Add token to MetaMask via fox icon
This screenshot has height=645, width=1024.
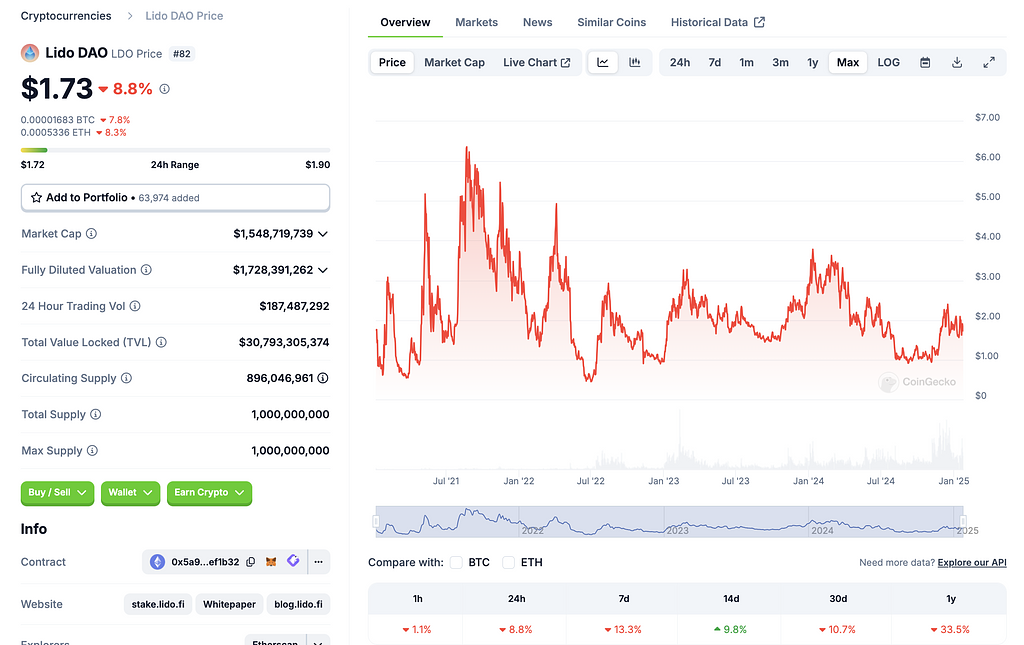click(x=272, y=562)
